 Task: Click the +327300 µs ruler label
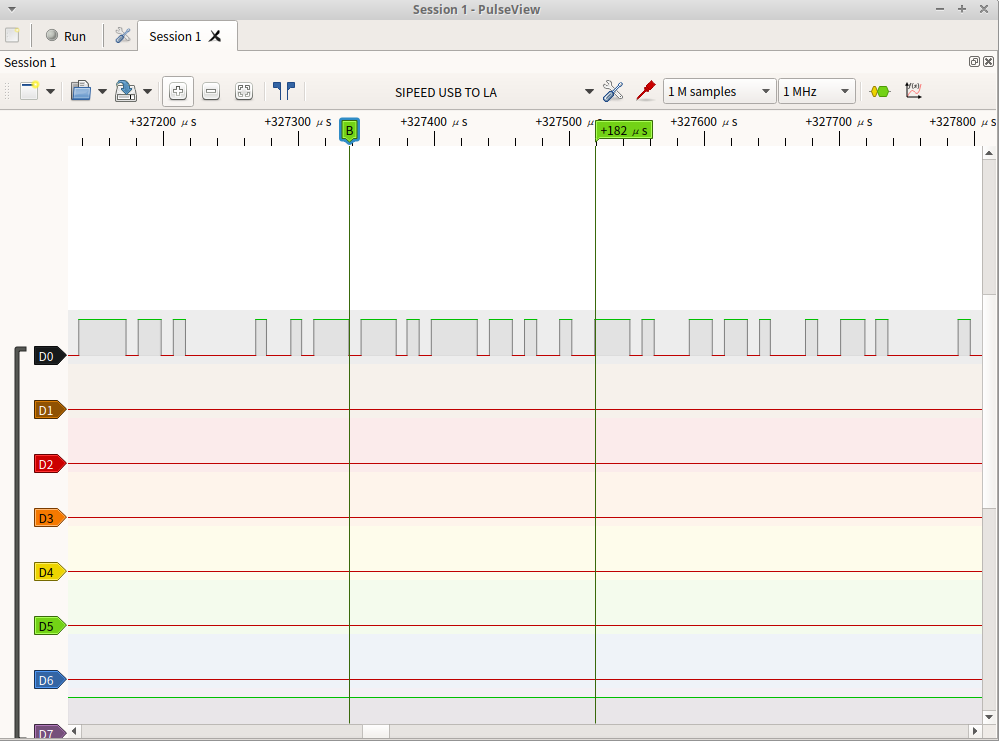tap(298, 122)
